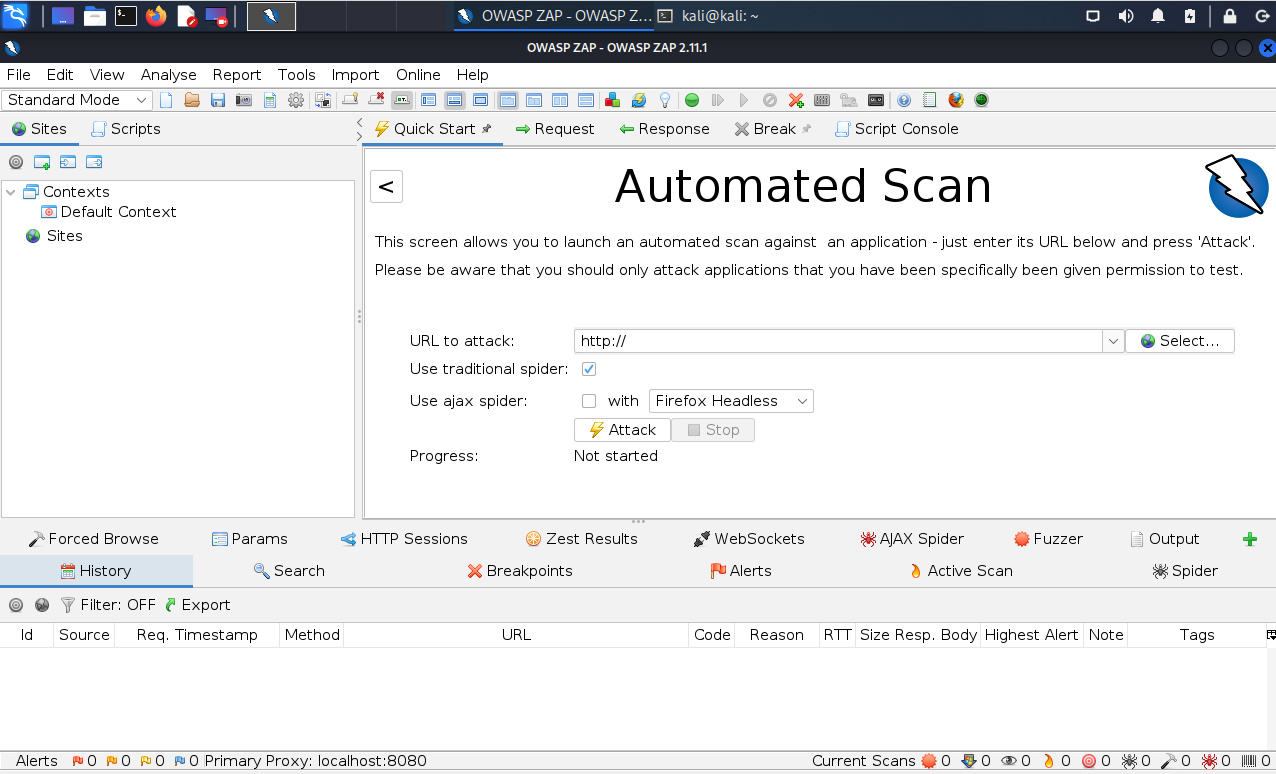Collapse the Contexts tree node
1276x774 pixels.
(x=11, y=192)
